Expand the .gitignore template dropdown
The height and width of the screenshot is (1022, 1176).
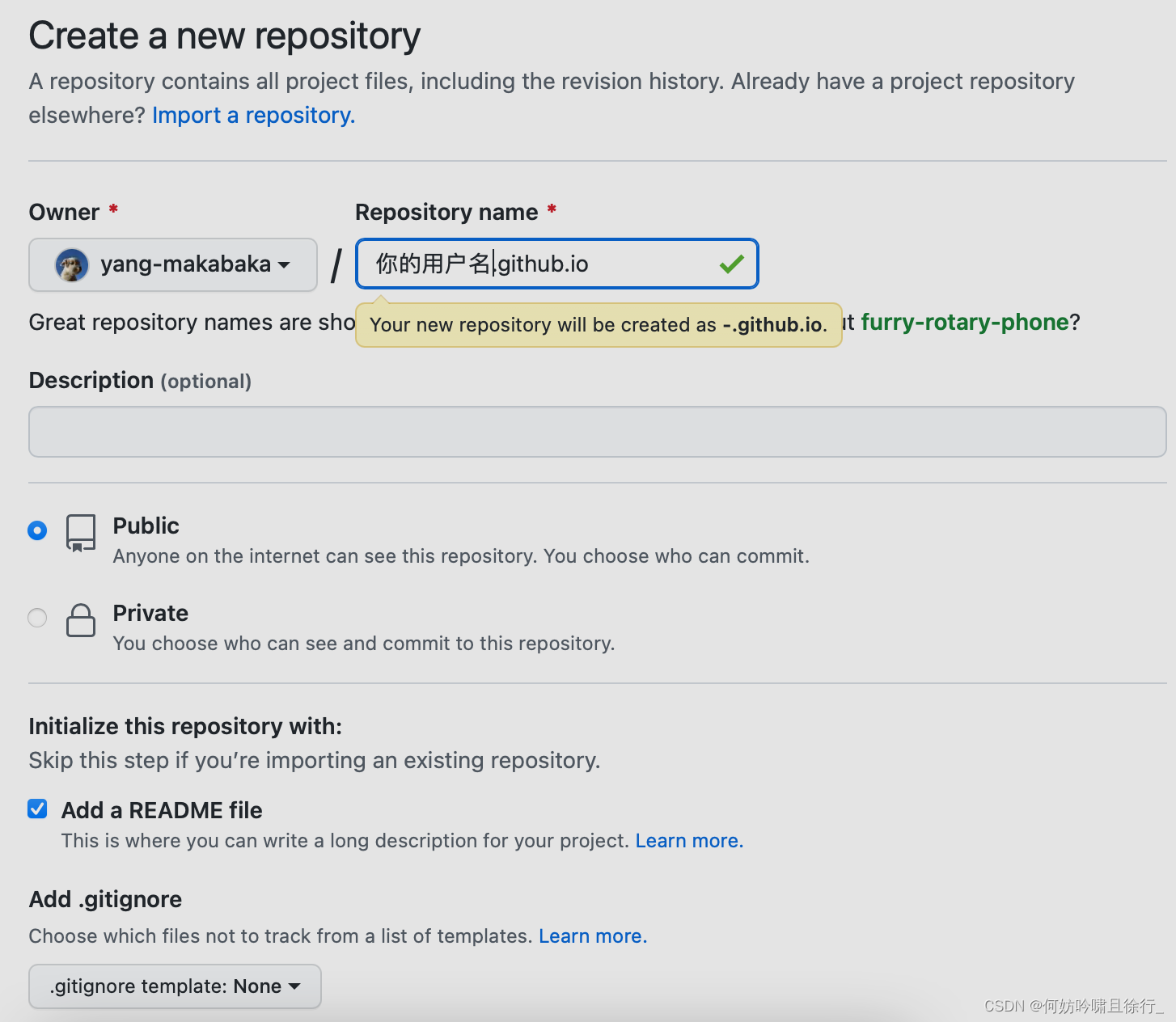coord(175,986)
